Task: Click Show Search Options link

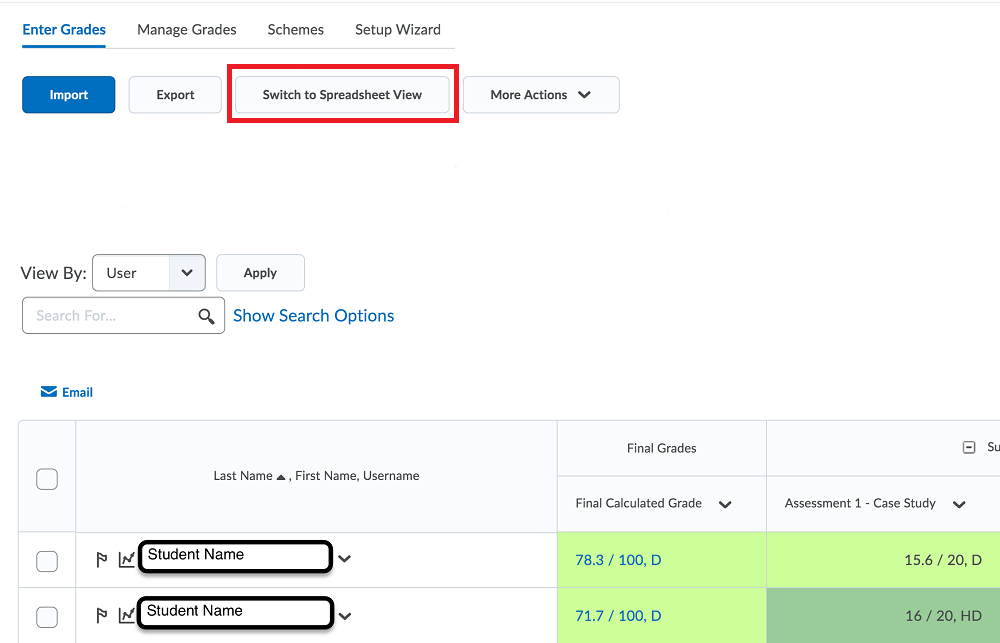Action: (313, 316)
